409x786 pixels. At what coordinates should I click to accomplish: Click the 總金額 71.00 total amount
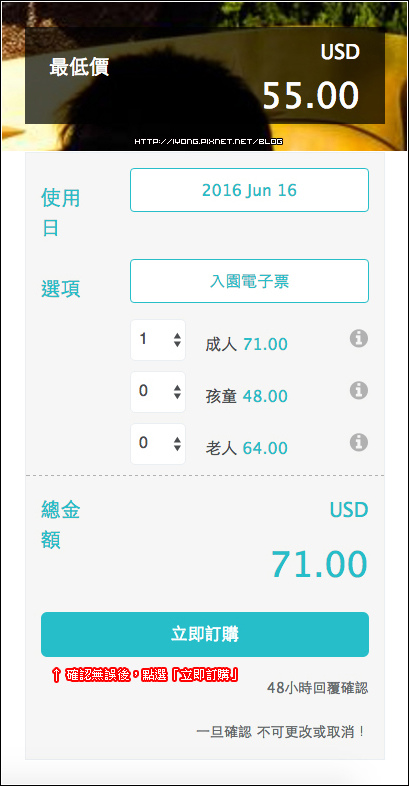pyautogui.click(x=320, y=564)
